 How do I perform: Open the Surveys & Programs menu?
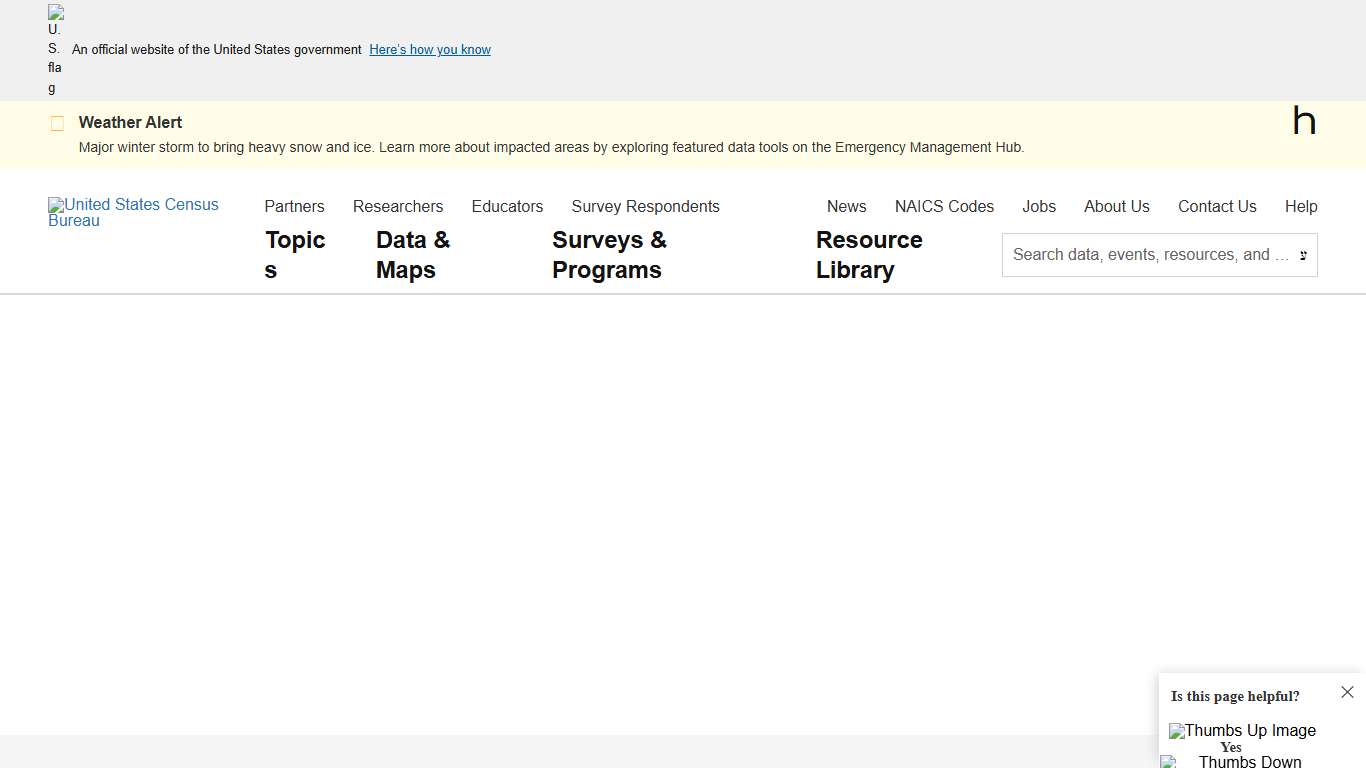pos(608,254)
